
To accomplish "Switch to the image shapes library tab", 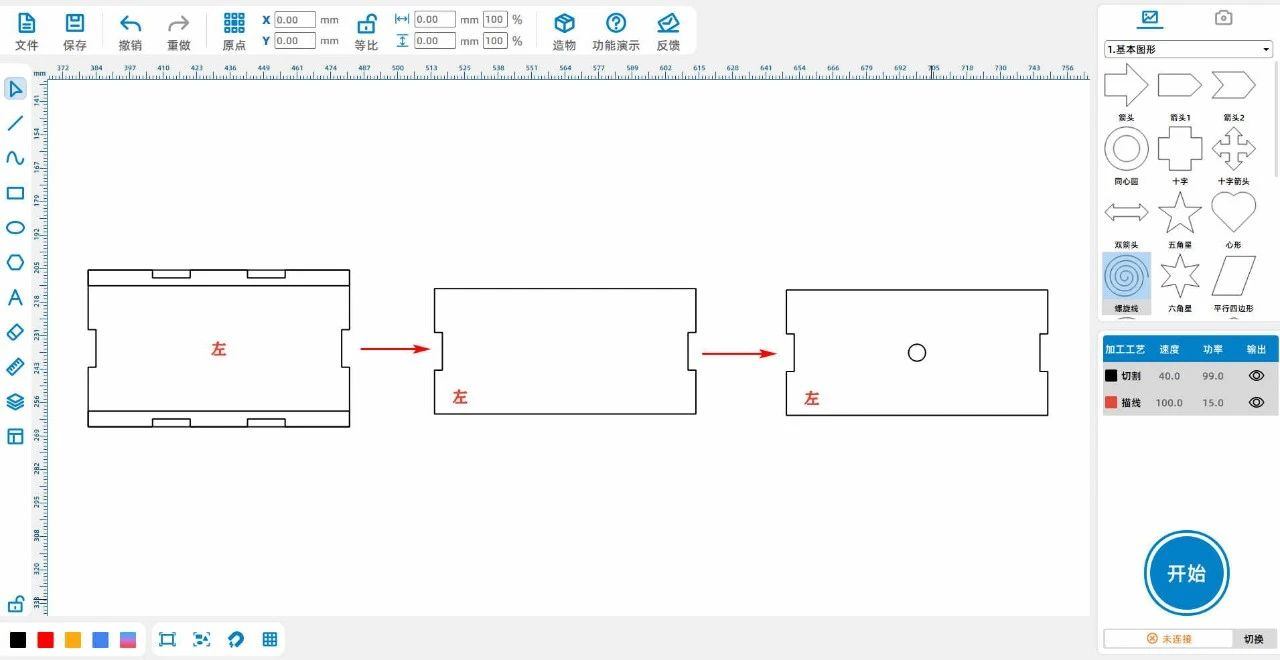I will click(x=1150, y=17).
